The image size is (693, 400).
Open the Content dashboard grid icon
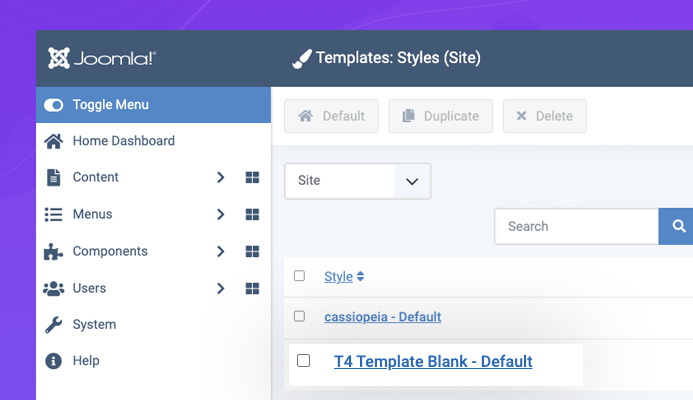click(x=252, y=177)
